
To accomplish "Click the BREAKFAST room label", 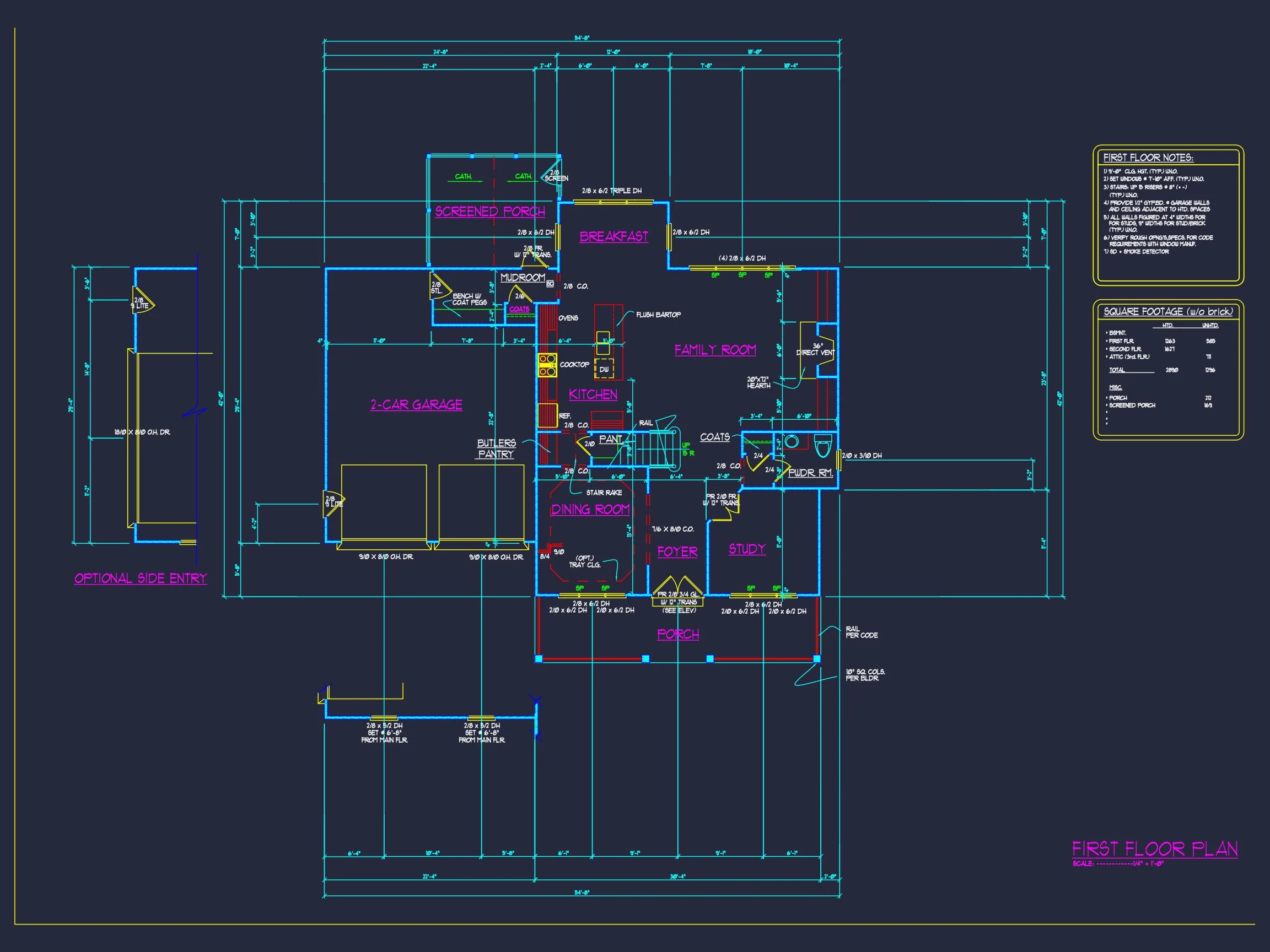I will point(614,236).
